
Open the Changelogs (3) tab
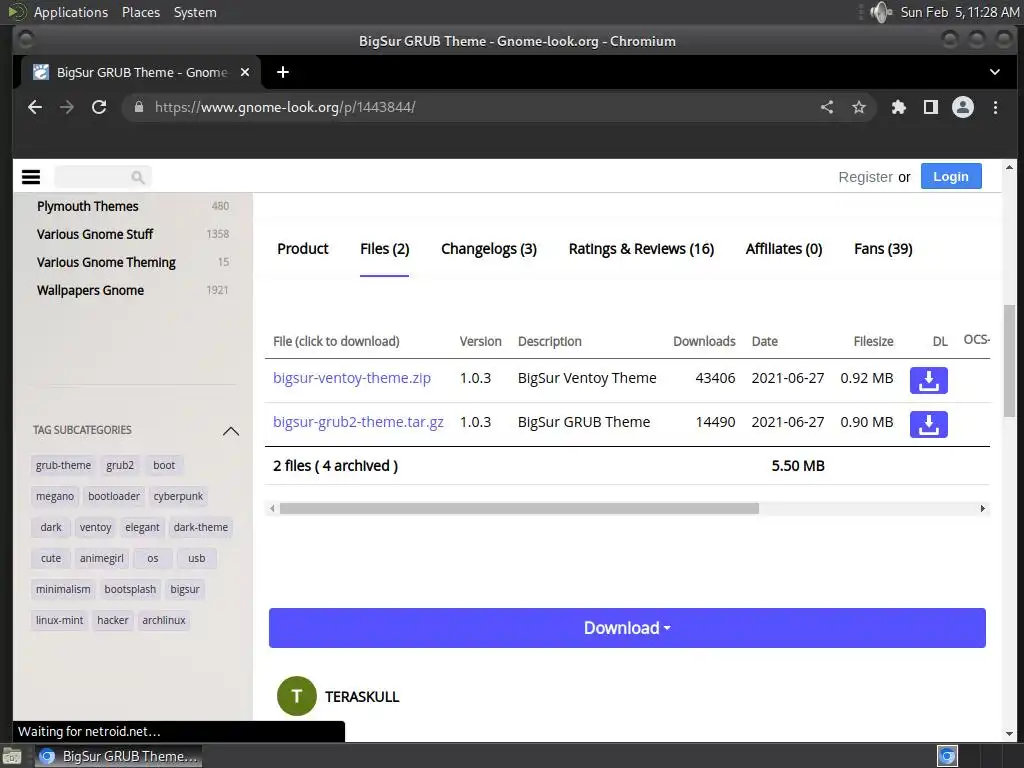click(488, 249)
